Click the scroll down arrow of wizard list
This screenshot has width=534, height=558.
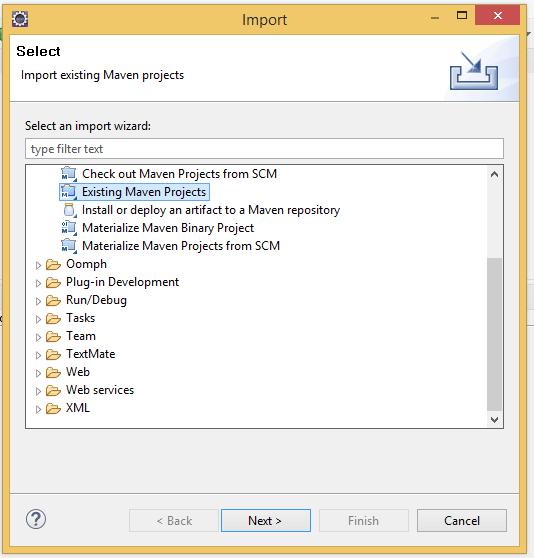tap(494, 420)
